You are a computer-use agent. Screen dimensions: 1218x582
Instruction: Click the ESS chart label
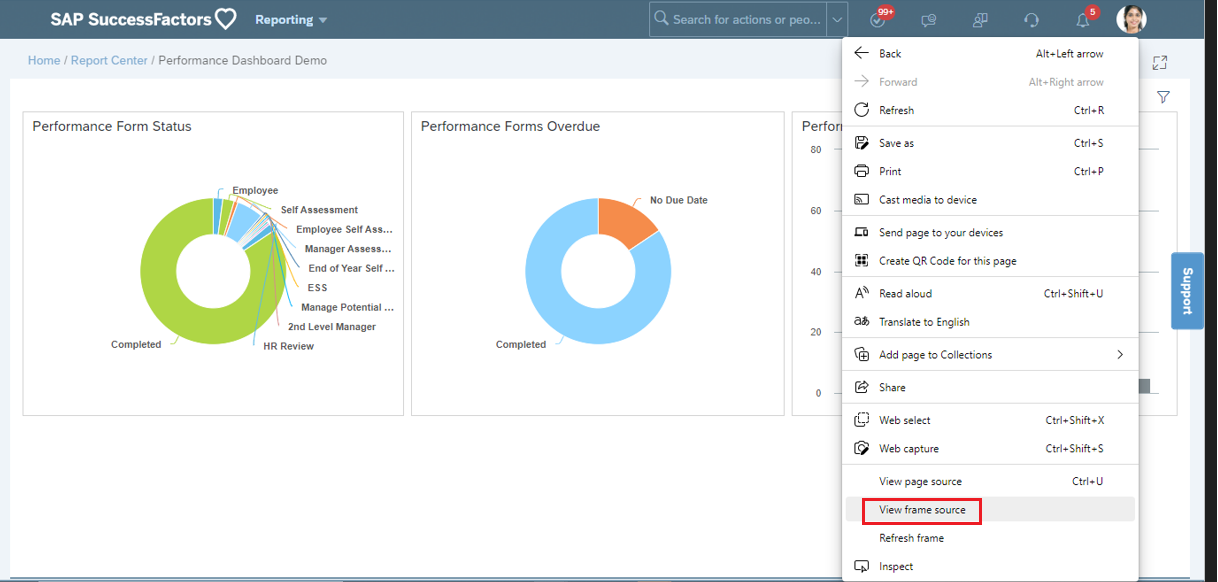pos(317,288)
